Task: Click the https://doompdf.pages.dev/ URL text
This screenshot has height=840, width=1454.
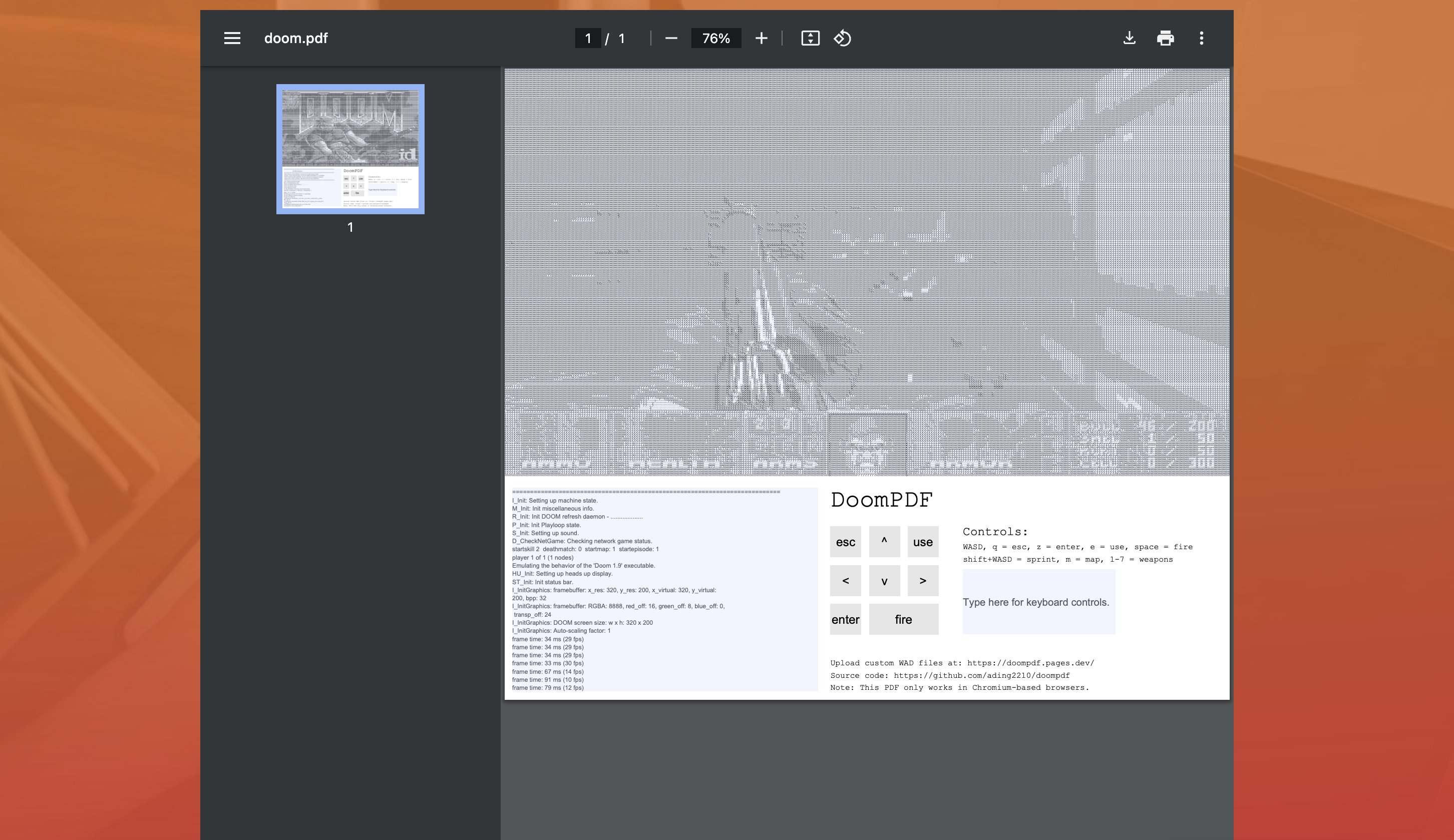Action: pos(1030,663)
